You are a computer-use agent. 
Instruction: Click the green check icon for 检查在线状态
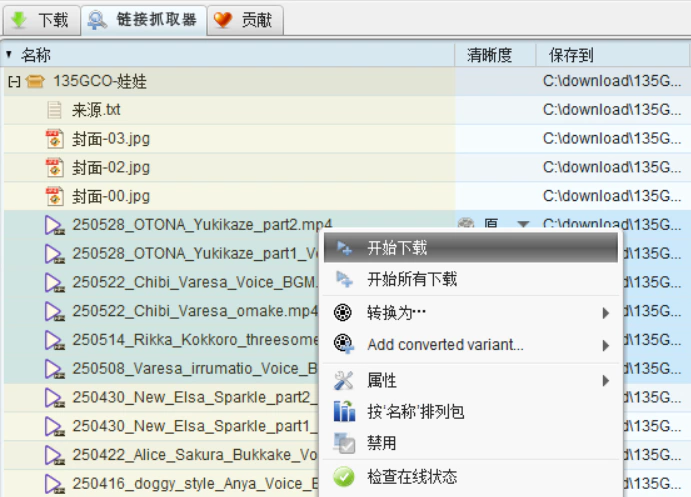coord(344,477)
